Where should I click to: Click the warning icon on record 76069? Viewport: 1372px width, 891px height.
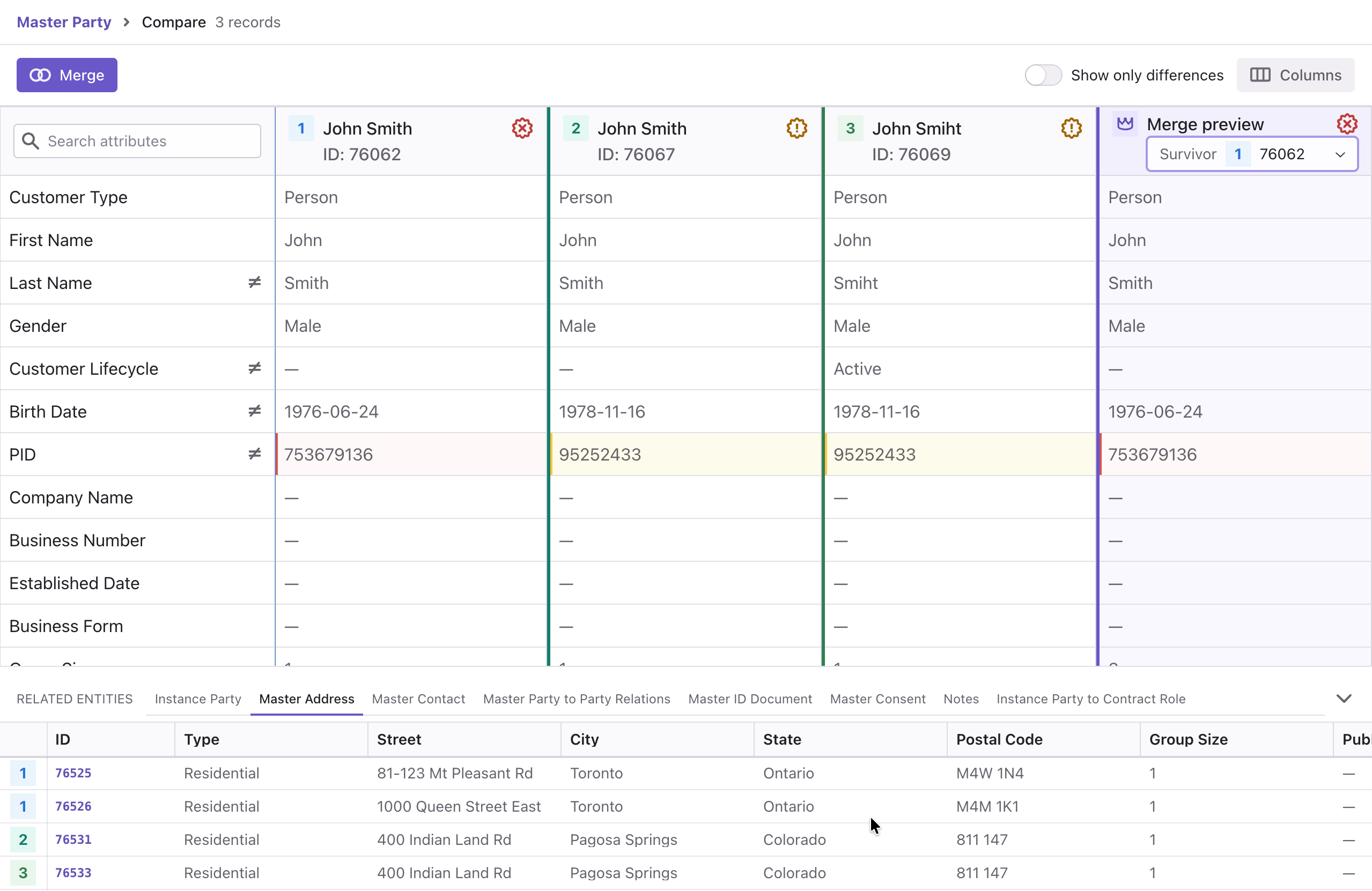point(1071,128)
